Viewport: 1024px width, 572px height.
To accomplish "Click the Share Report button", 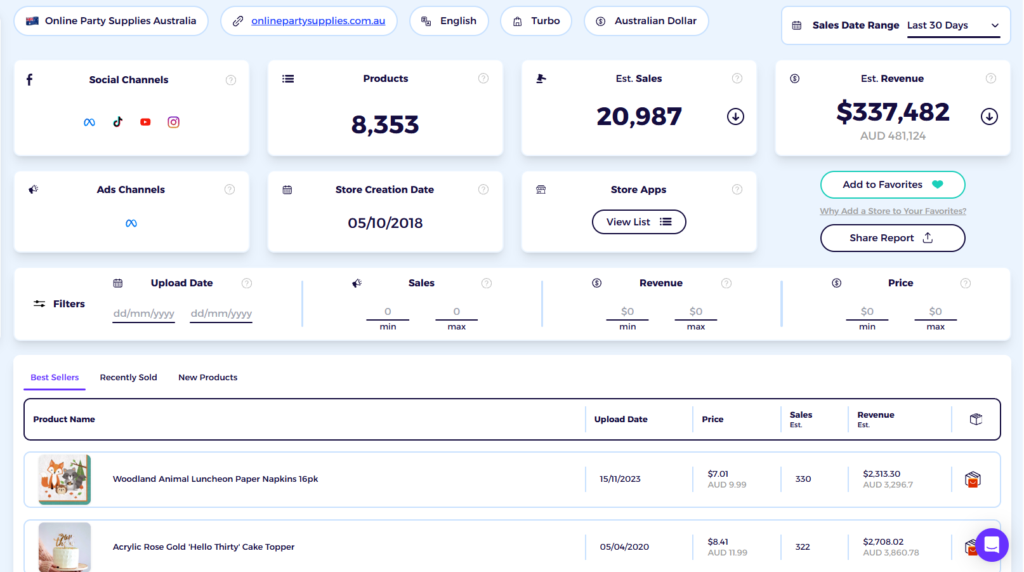I will pyautogui.click(x=893, y=238).
